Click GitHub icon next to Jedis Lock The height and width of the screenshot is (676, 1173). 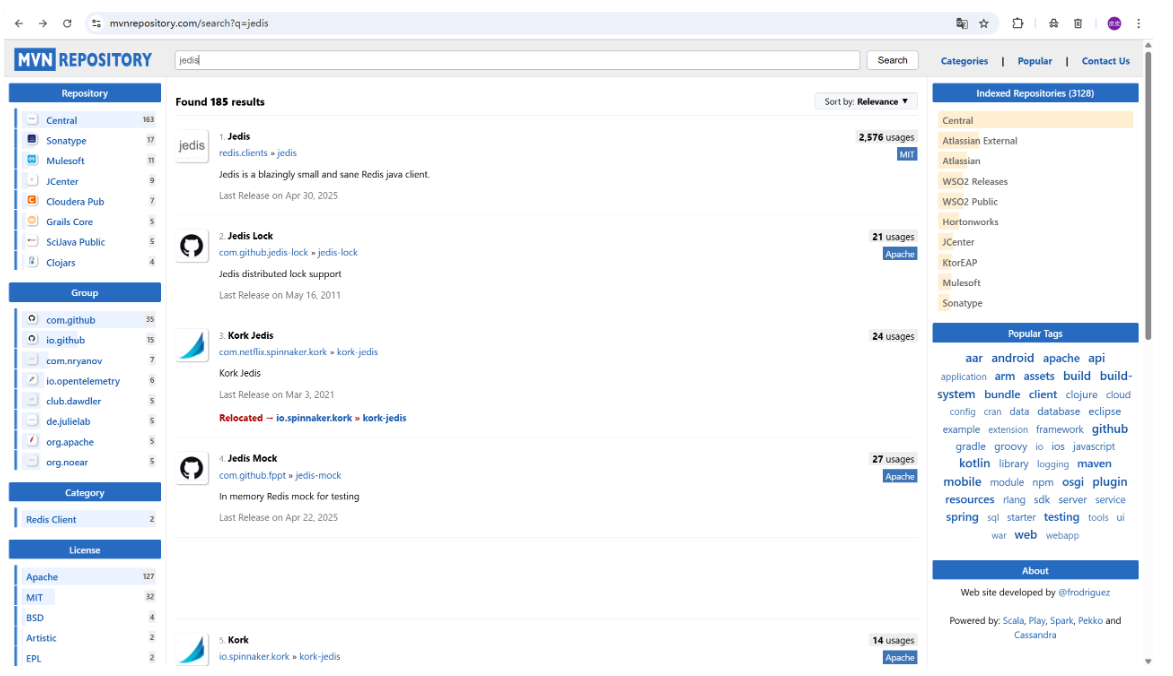click(192, 245)
